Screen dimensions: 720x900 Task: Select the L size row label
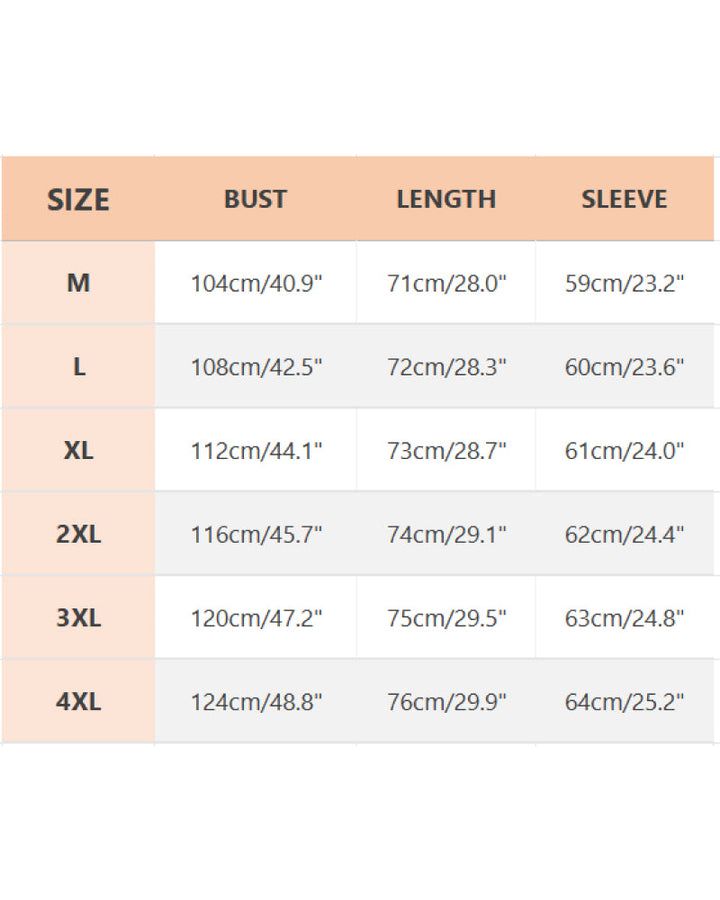[x=78, y=367]
